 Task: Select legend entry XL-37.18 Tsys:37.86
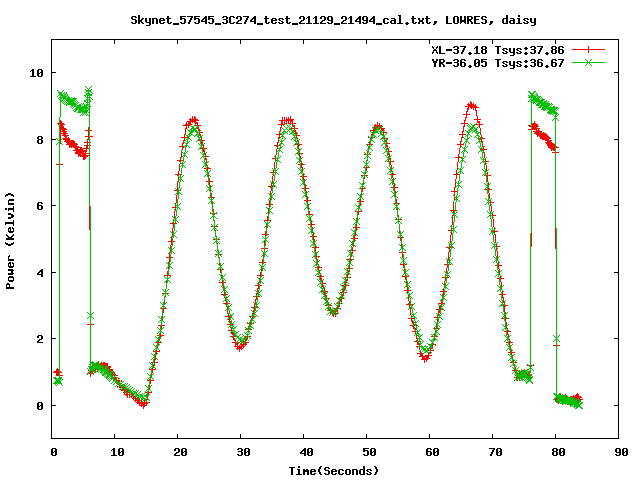tap(498, 50)
